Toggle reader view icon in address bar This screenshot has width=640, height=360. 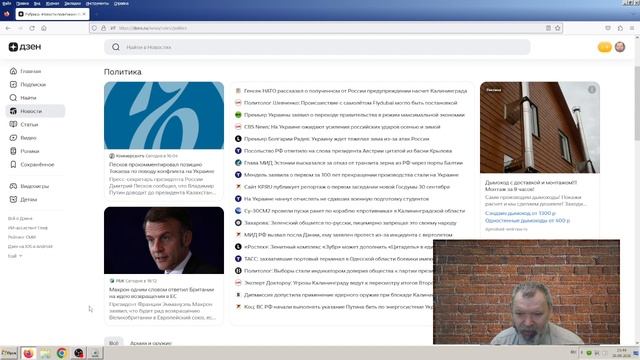(548, 28)
